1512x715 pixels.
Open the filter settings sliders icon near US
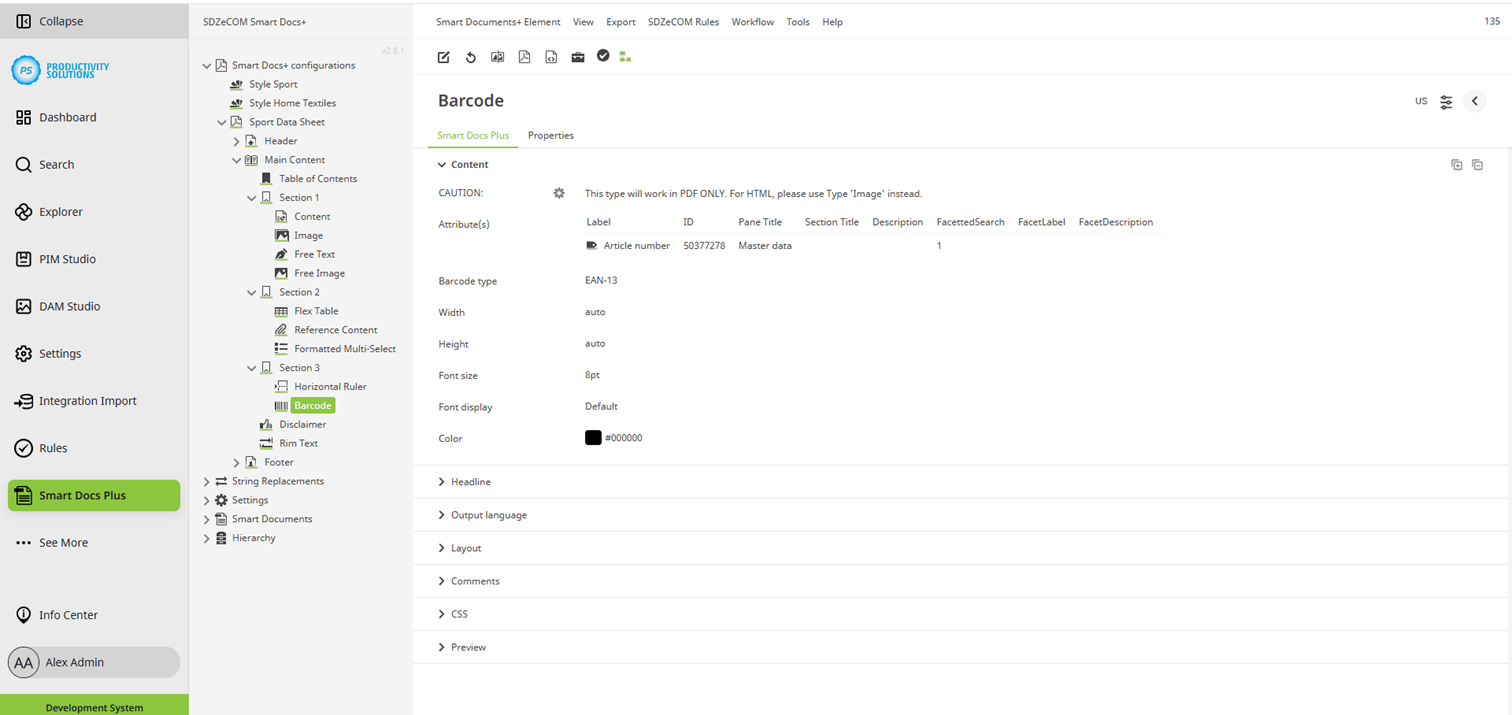tap(1446, 101)
